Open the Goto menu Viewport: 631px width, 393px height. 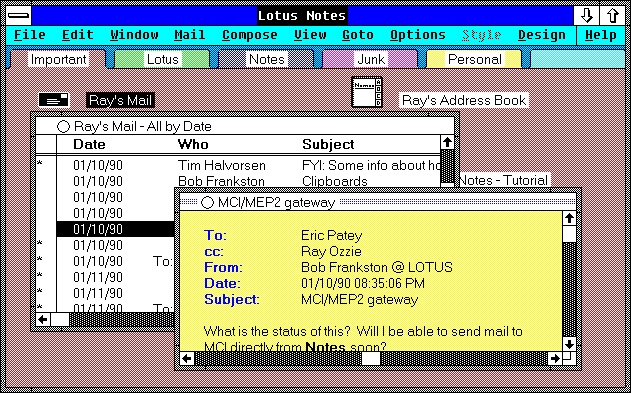click(x=358, y=35)
